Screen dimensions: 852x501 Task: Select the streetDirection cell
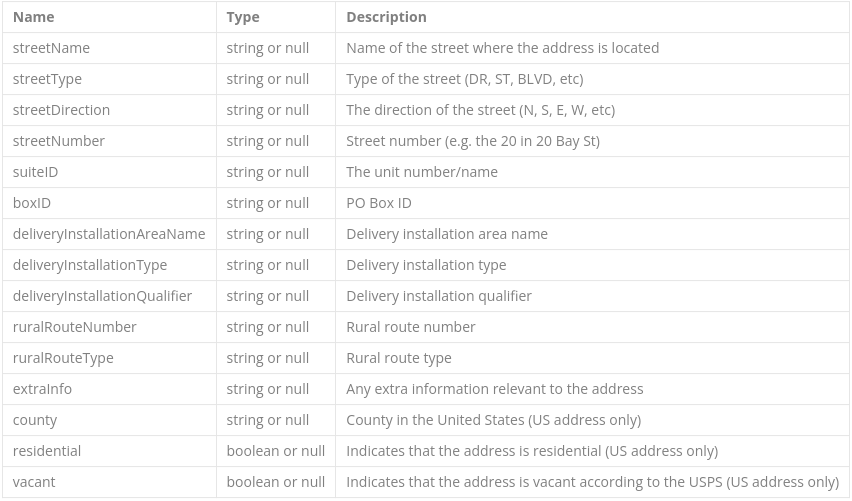point(61,110)
